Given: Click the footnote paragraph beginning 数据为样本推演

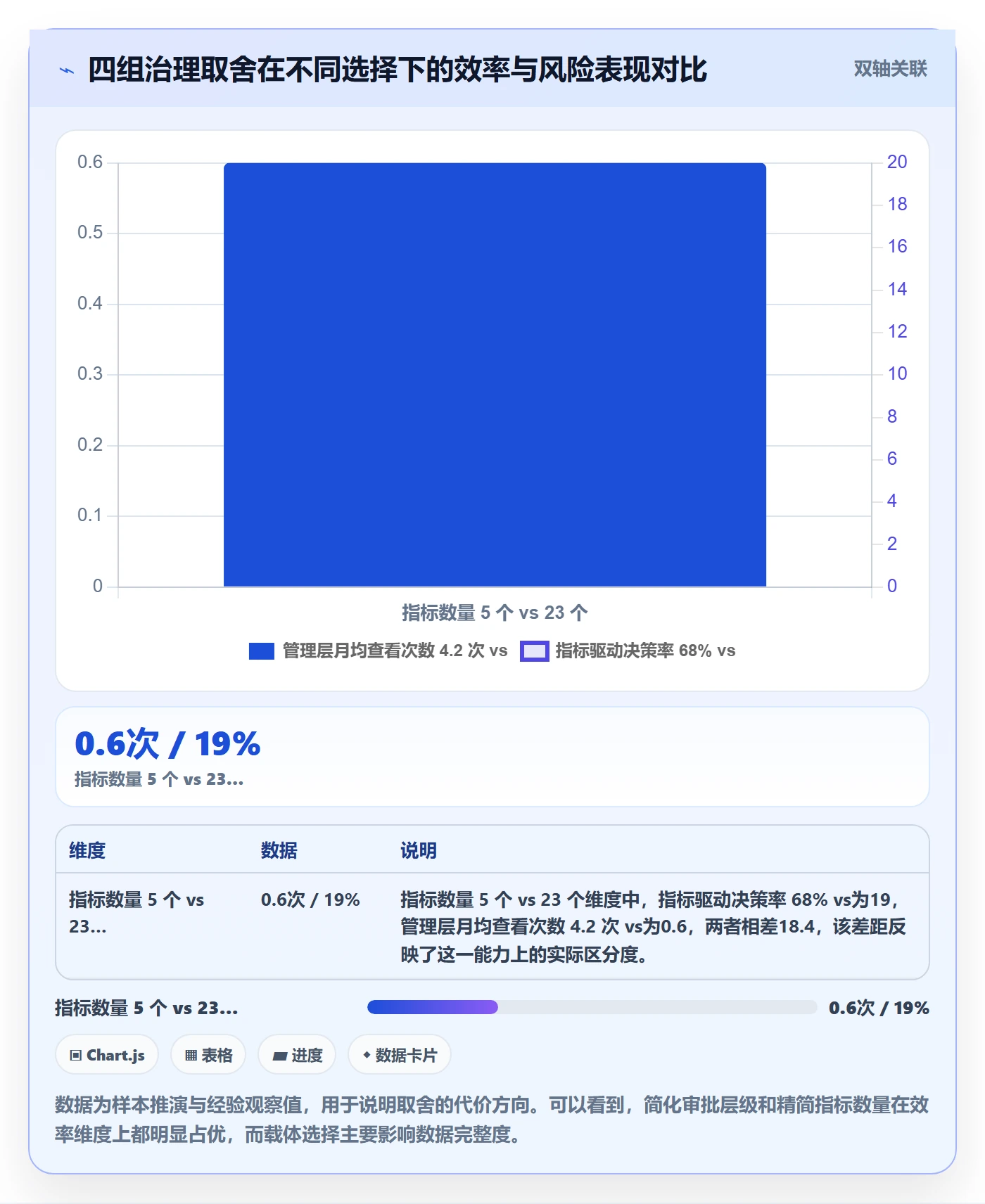Looking at the screenshot, I should coord(492,1120).
